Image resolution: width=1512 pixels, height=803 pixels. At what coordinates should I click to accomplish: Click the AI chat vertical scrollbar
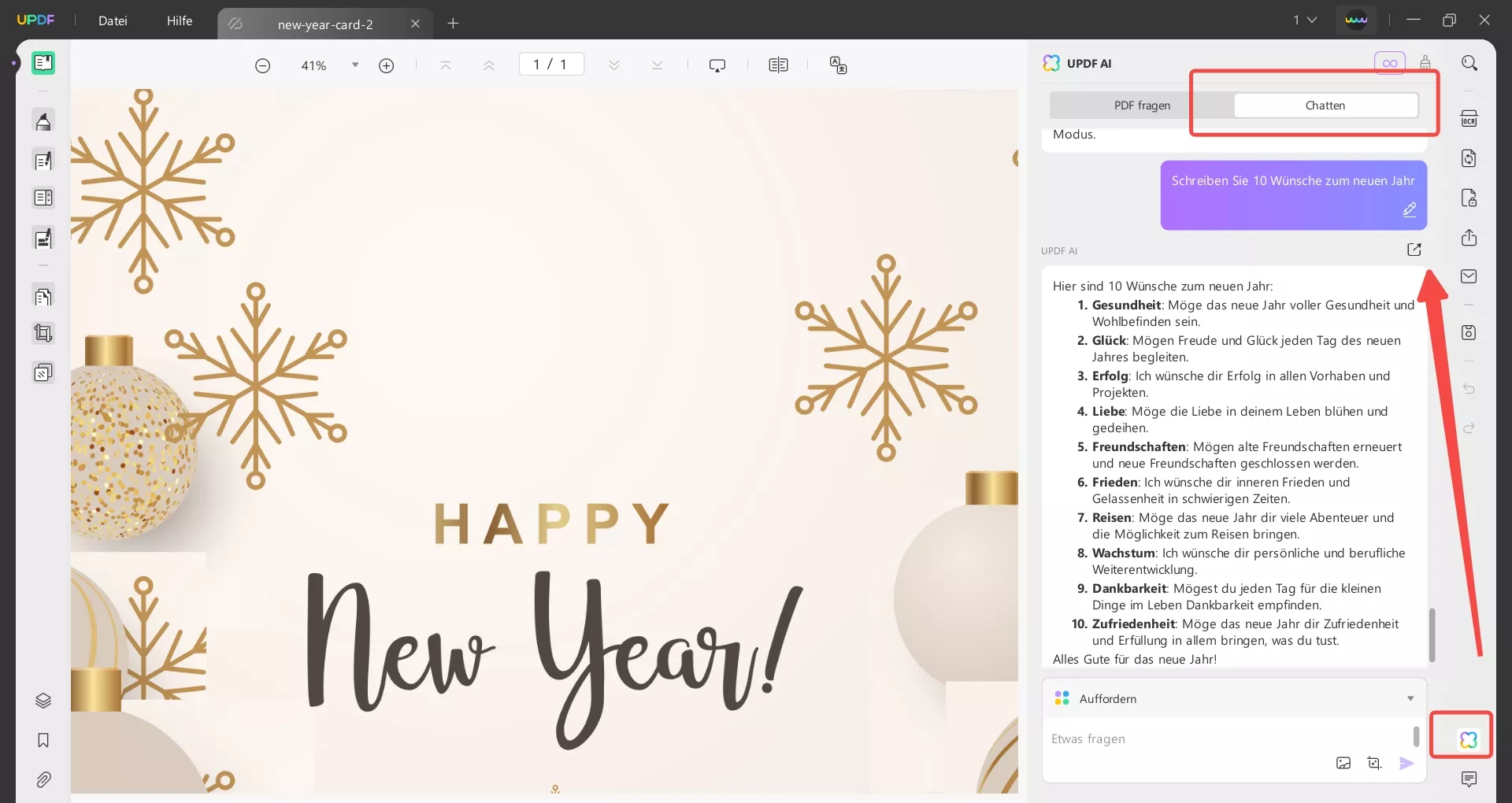[1432, 635]
